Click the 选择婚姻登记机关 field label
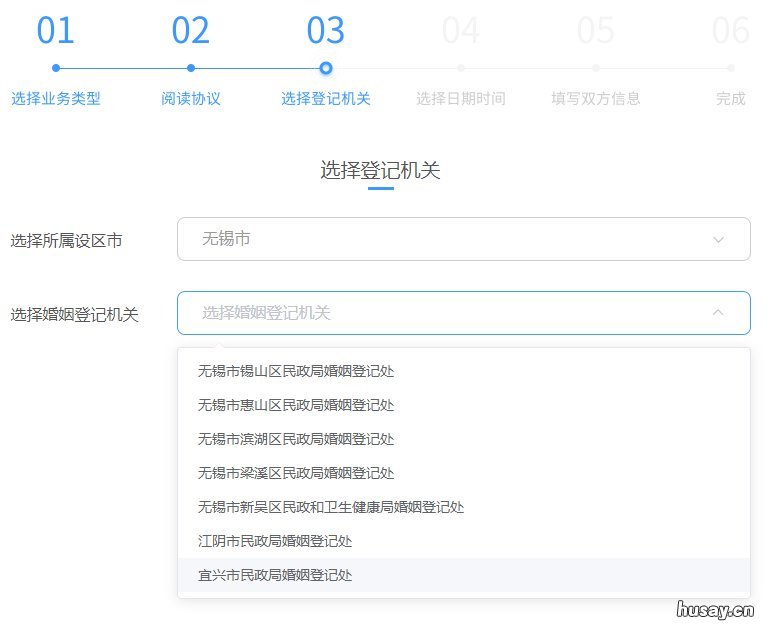This screenshot has width=769, height=627. point(75,314)
